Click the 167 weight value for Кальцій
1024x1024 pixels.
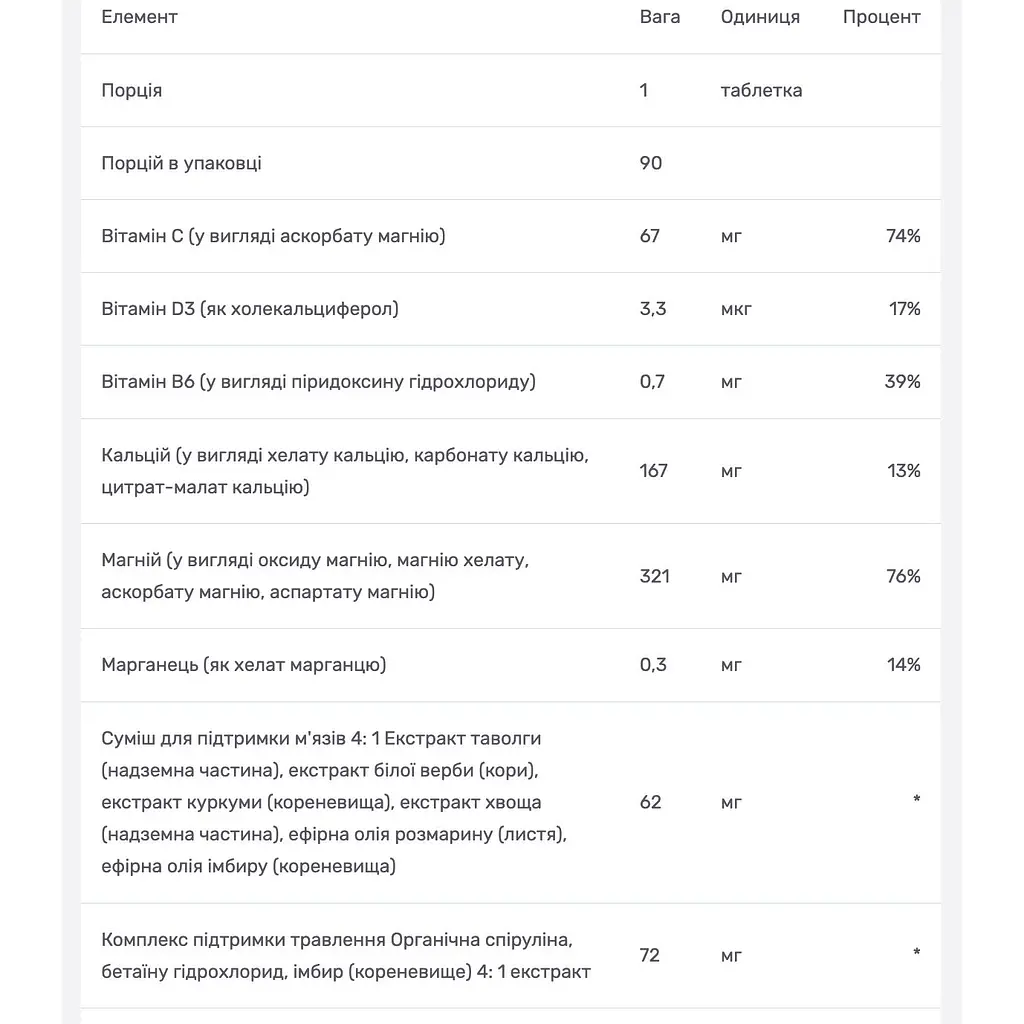pyautogui.click(x=653, y=471)
